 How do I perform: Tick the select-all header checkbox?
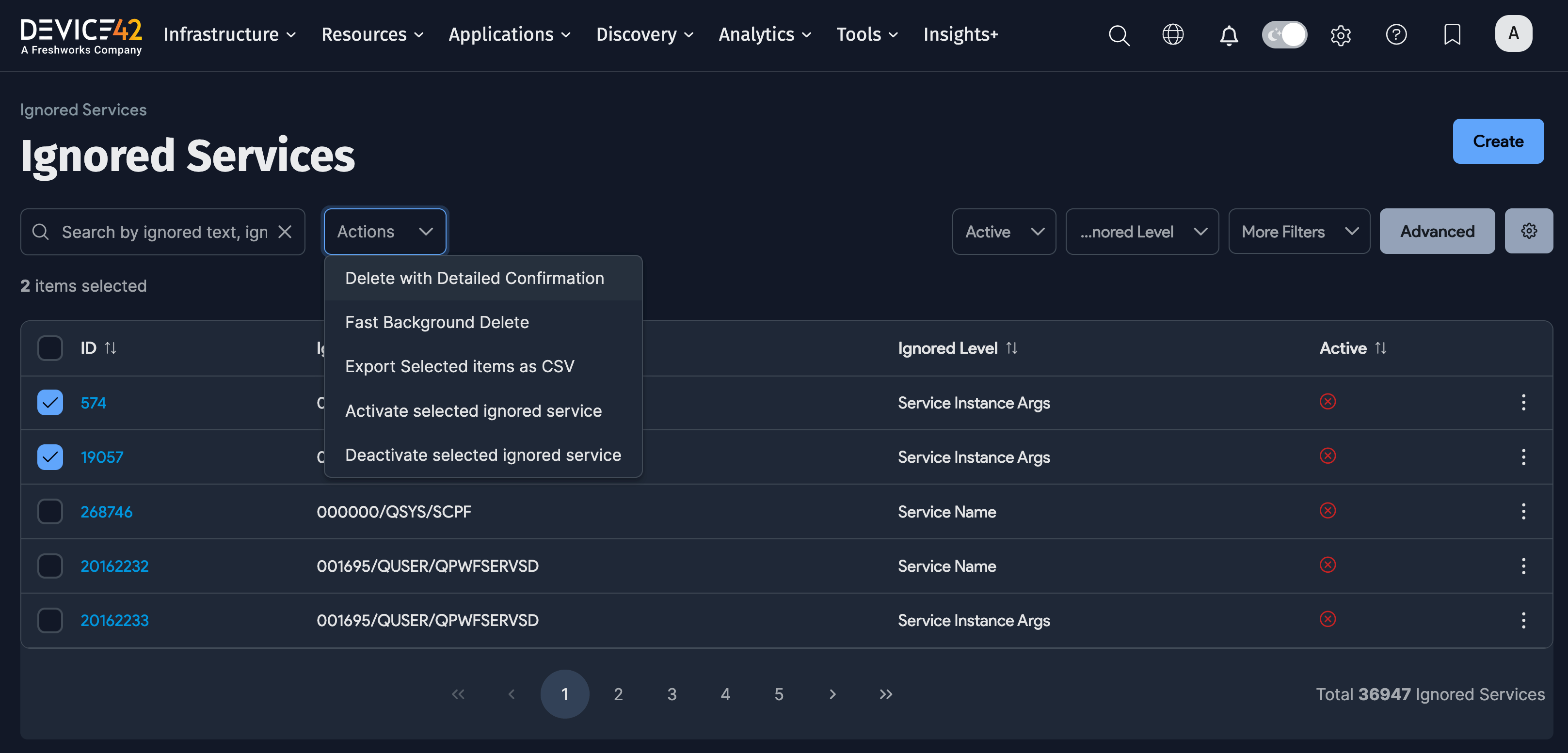pyautogui.click(x=50, y=348)
